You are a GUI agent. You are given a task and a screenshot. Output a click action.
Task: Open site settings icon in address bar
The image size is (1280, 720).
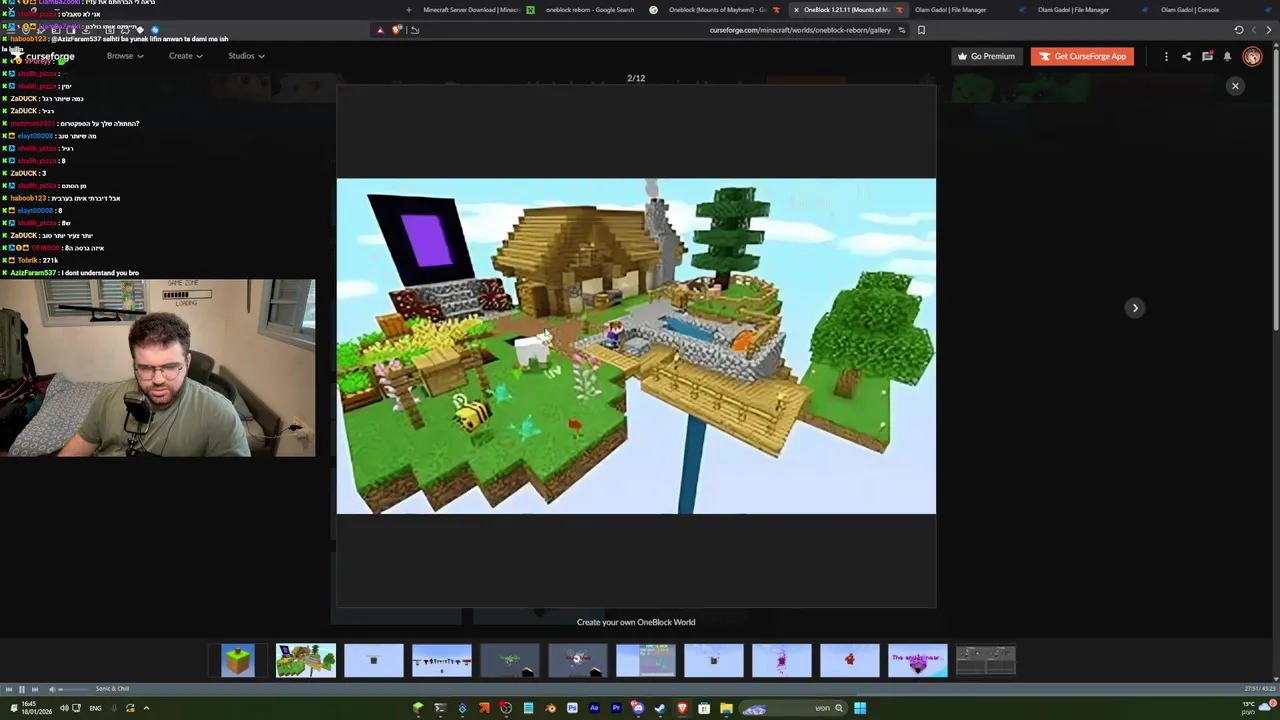[x=902, y=30]
